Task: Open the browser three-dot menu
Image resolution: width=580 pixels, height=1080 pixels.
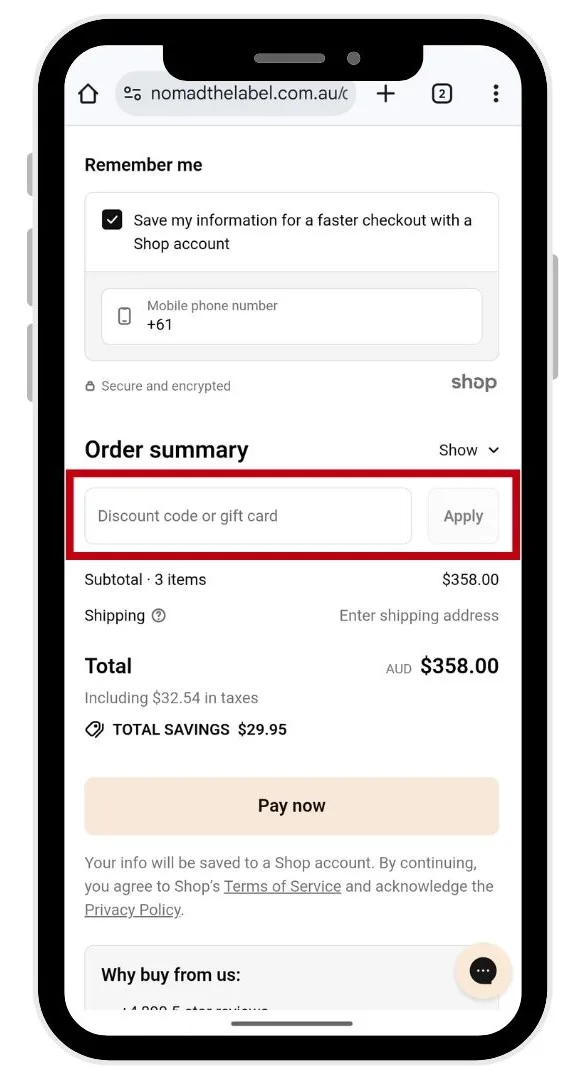Action: pyautogui.click(x=495, y=94)
